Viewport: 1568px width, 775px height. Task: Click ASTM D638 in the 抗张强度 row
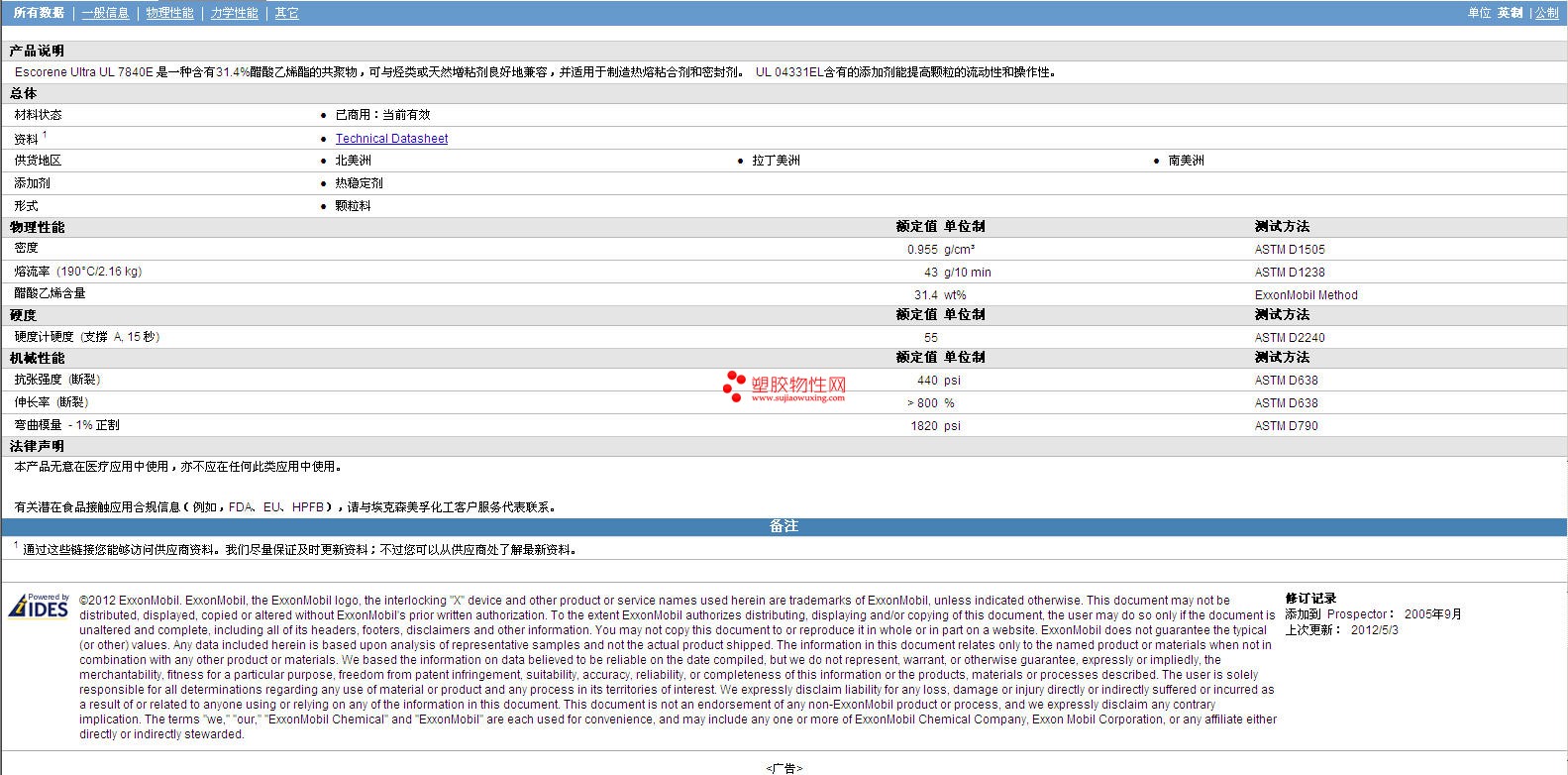tap(1287, 381)
